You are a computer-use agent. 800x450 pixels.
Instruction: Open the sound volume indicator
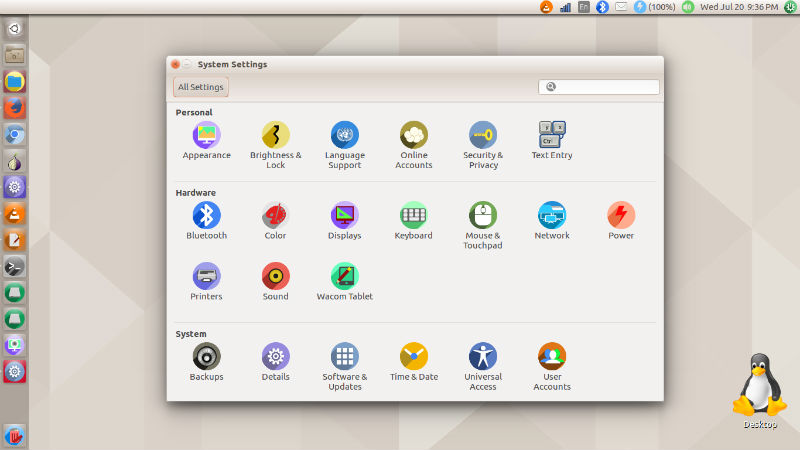pos(688,7)
